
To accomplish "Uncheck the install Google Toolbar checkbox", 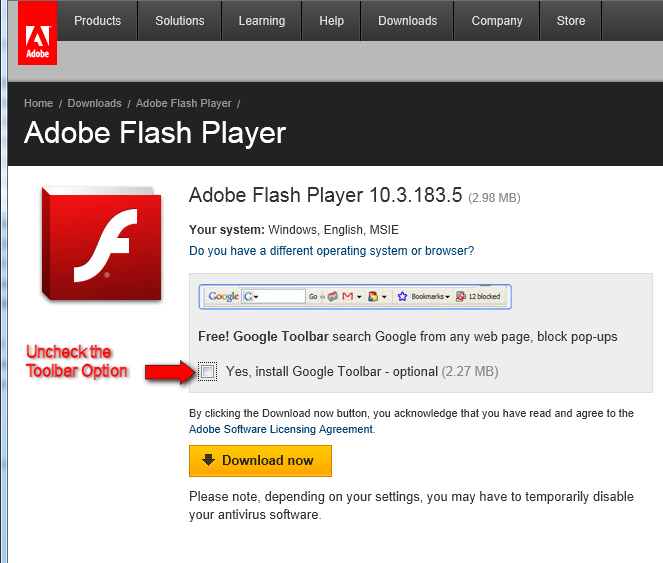I will pos(208,372).
